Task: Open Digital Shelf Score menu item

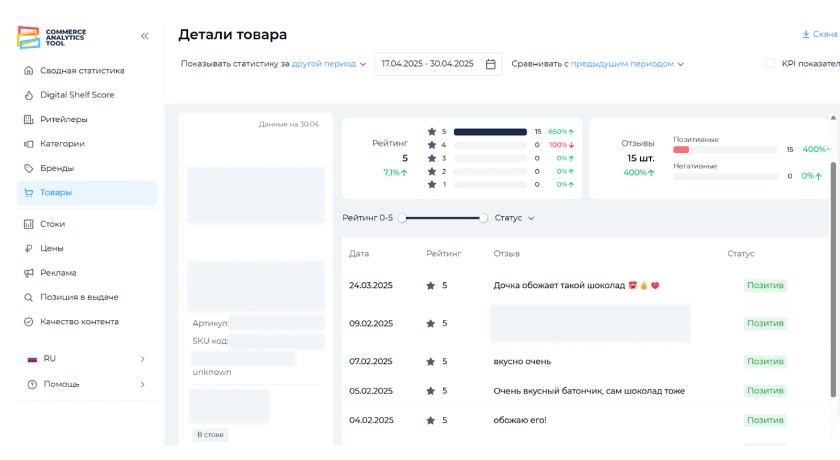Action: pos(87,95)
